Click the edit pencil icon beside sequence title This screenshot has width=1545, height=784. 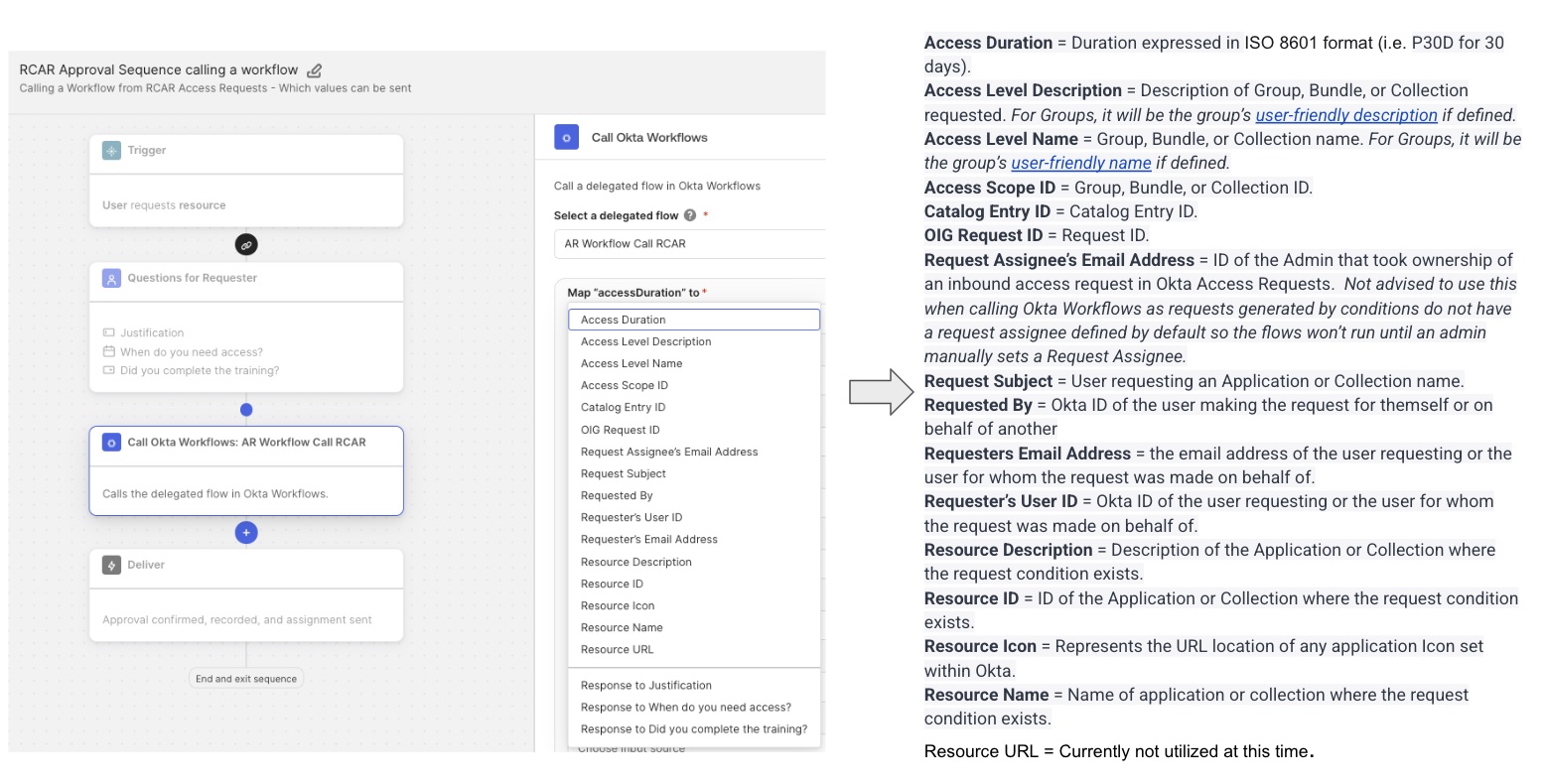tap(315, 70)
